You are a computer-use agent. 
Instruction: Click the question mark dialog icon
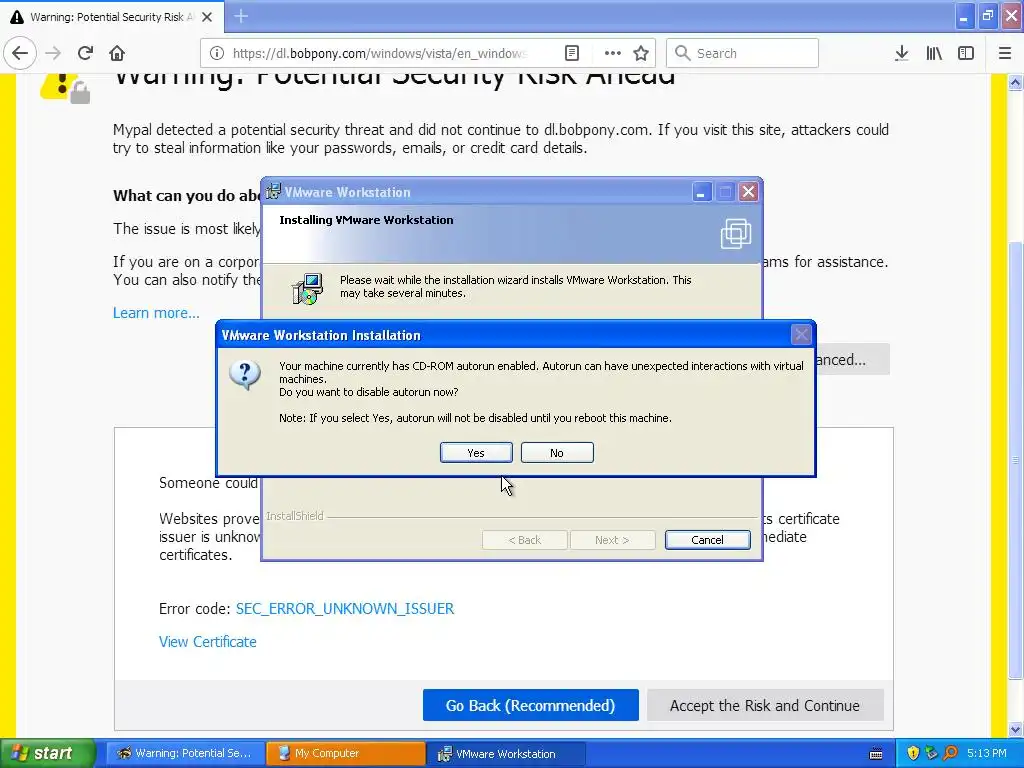245,375
